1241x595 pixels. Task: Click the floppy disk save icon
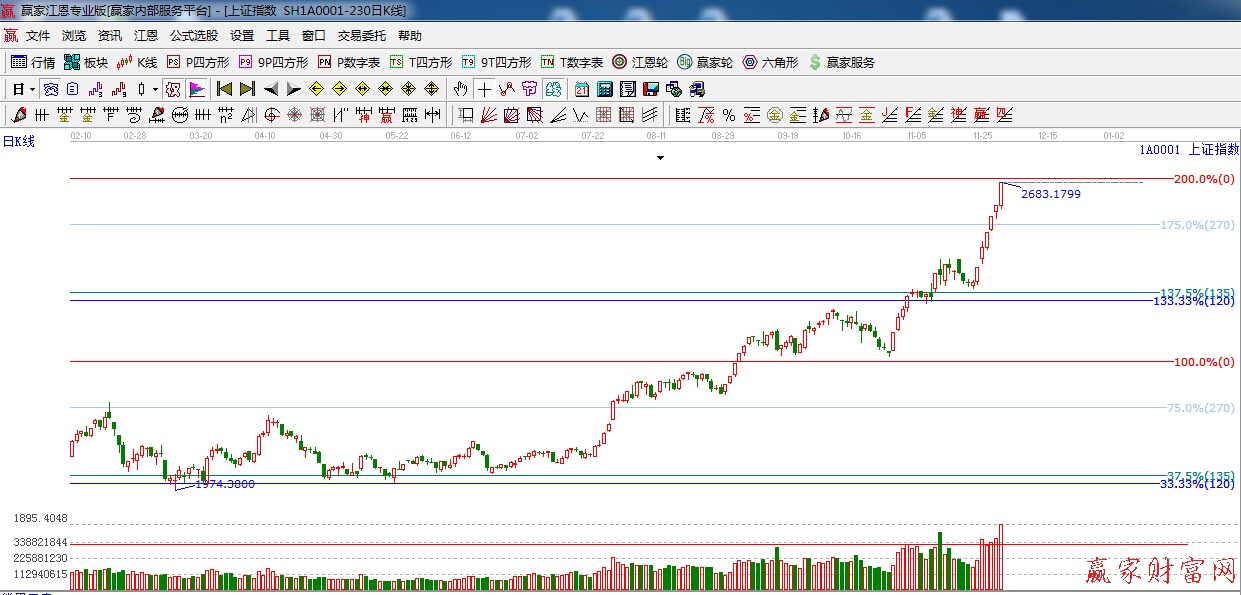[651, 89]
